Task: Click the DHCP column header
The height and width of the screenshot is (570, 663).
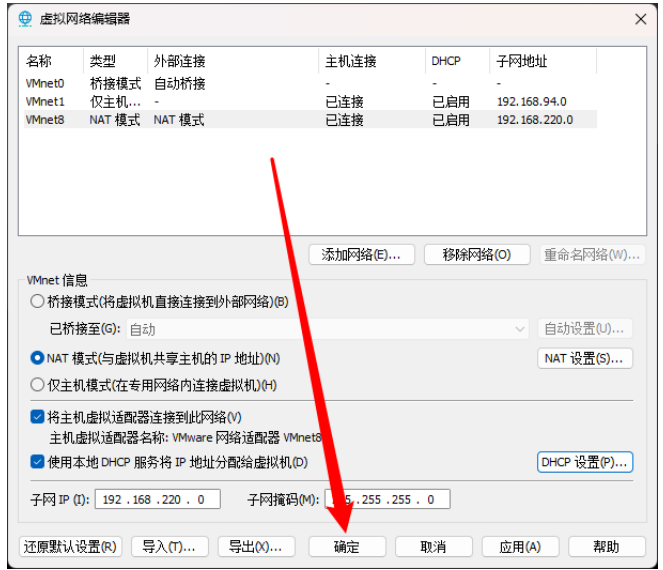Action: click(x=458, y=61)
